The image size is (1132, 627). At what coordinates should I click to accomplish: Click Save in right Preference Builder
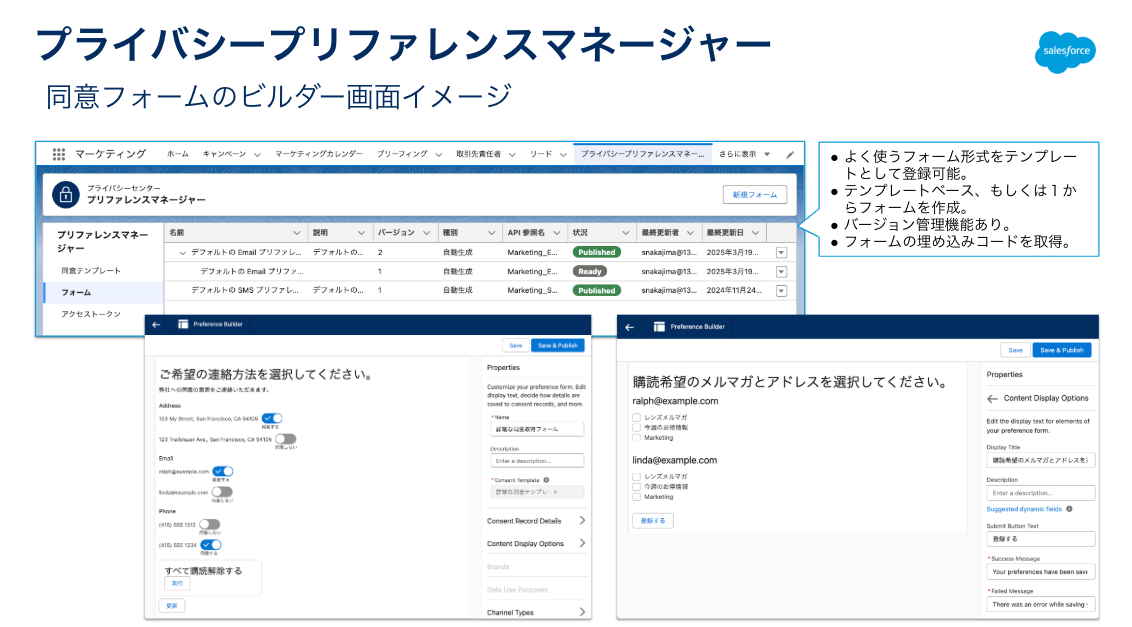(x=1015, y=350)
